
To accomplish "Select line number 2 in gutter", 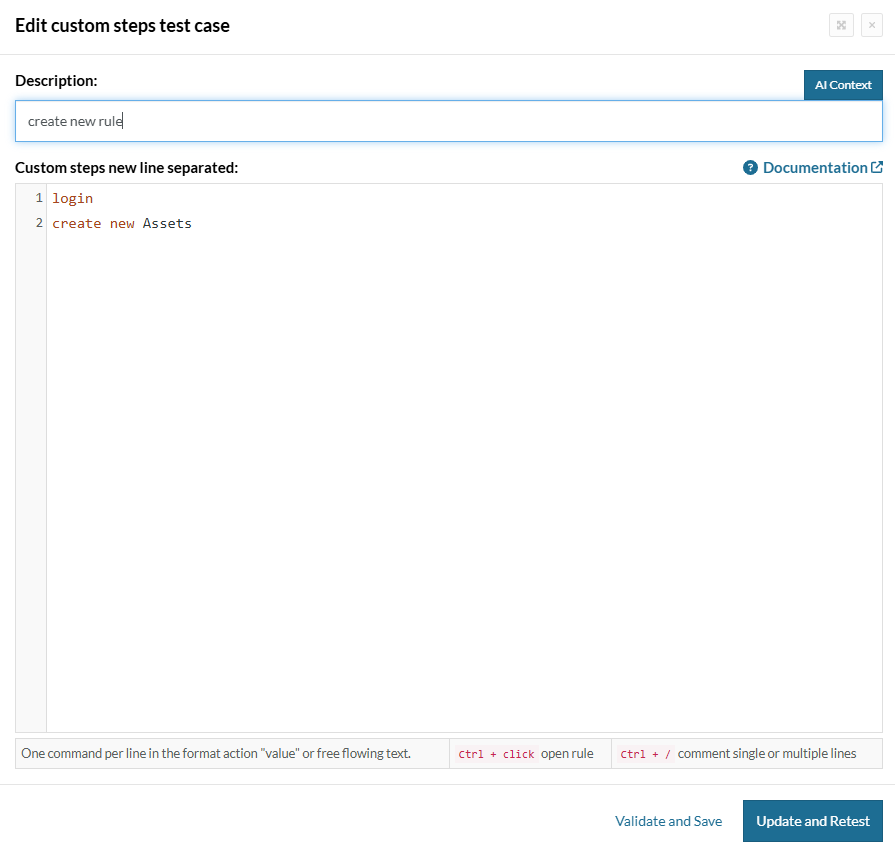I will tap(39, 224).
